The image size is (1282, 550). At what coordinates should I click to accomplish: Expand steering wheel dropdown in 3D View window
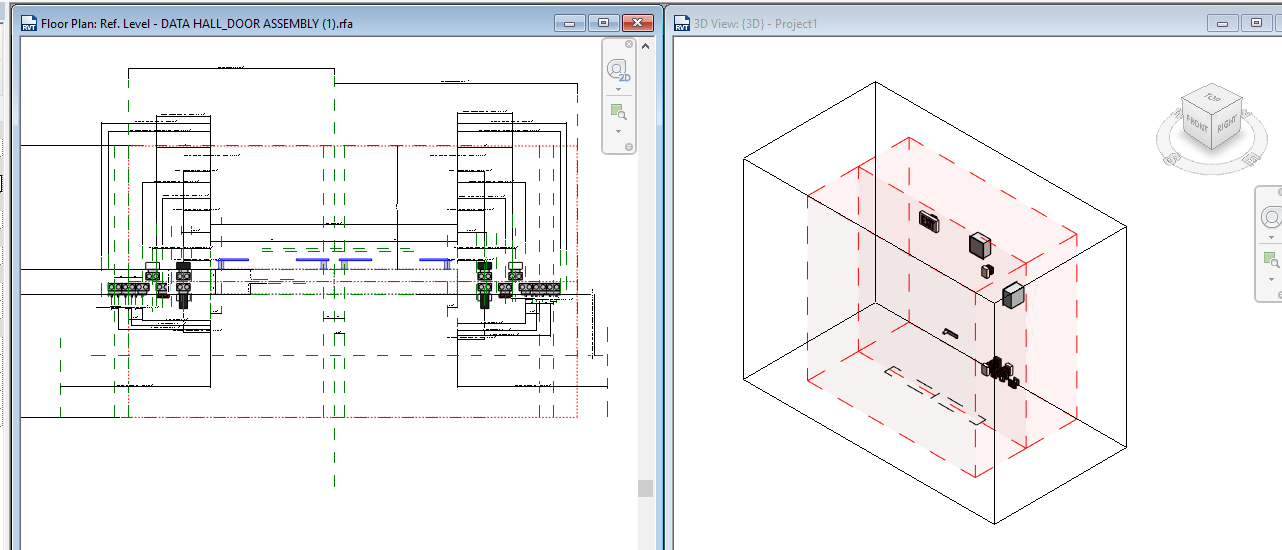coord(1272,238)
